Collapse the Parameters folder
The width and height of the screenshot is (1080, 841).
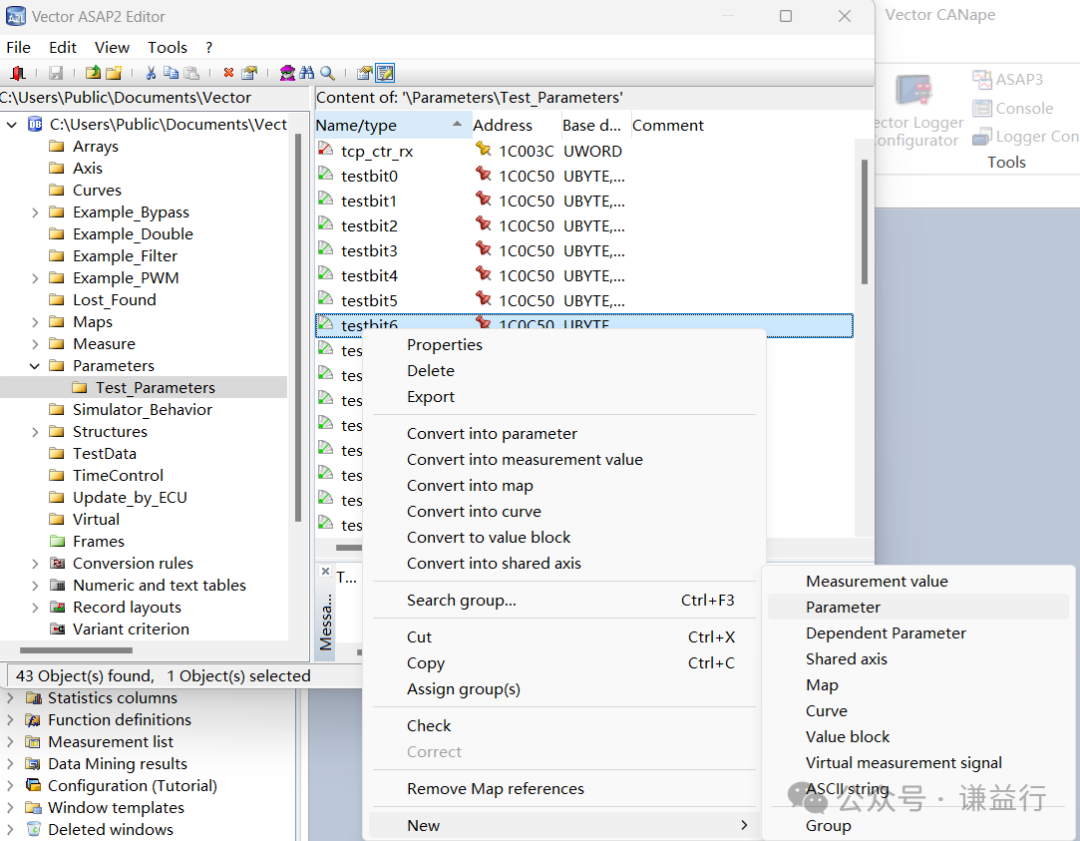(x=34, y=366)
